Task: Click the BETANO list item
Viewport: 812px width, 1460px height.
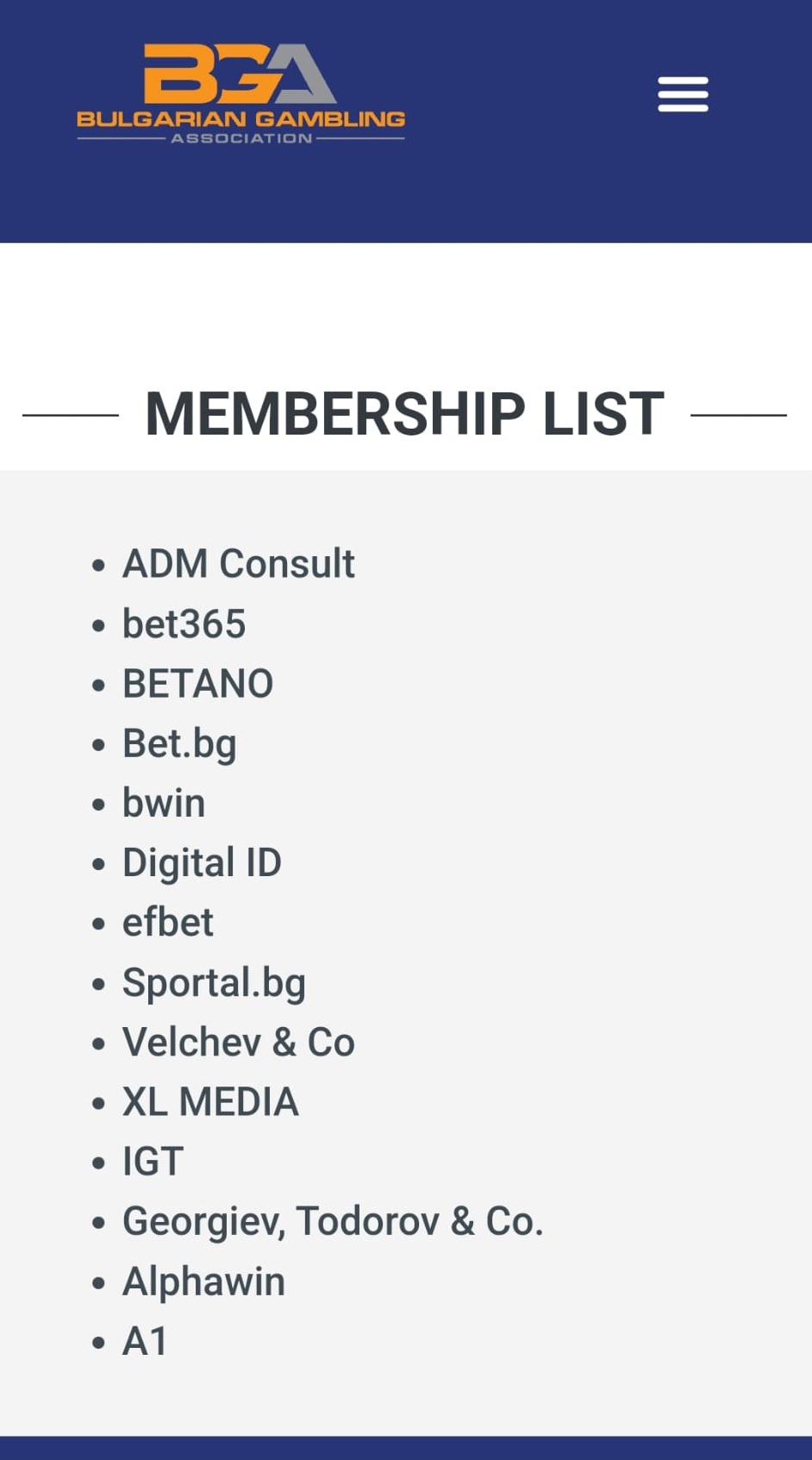Action: [197, 684]
